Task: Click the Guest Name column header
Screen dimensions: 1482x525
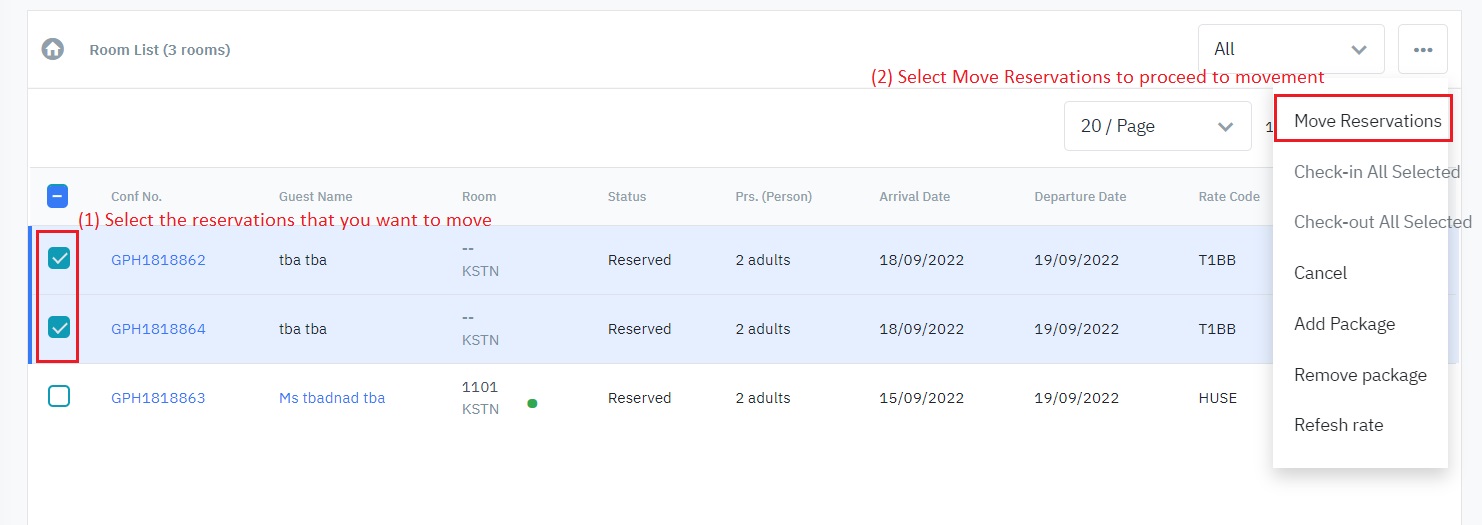Action: [315, 197]
